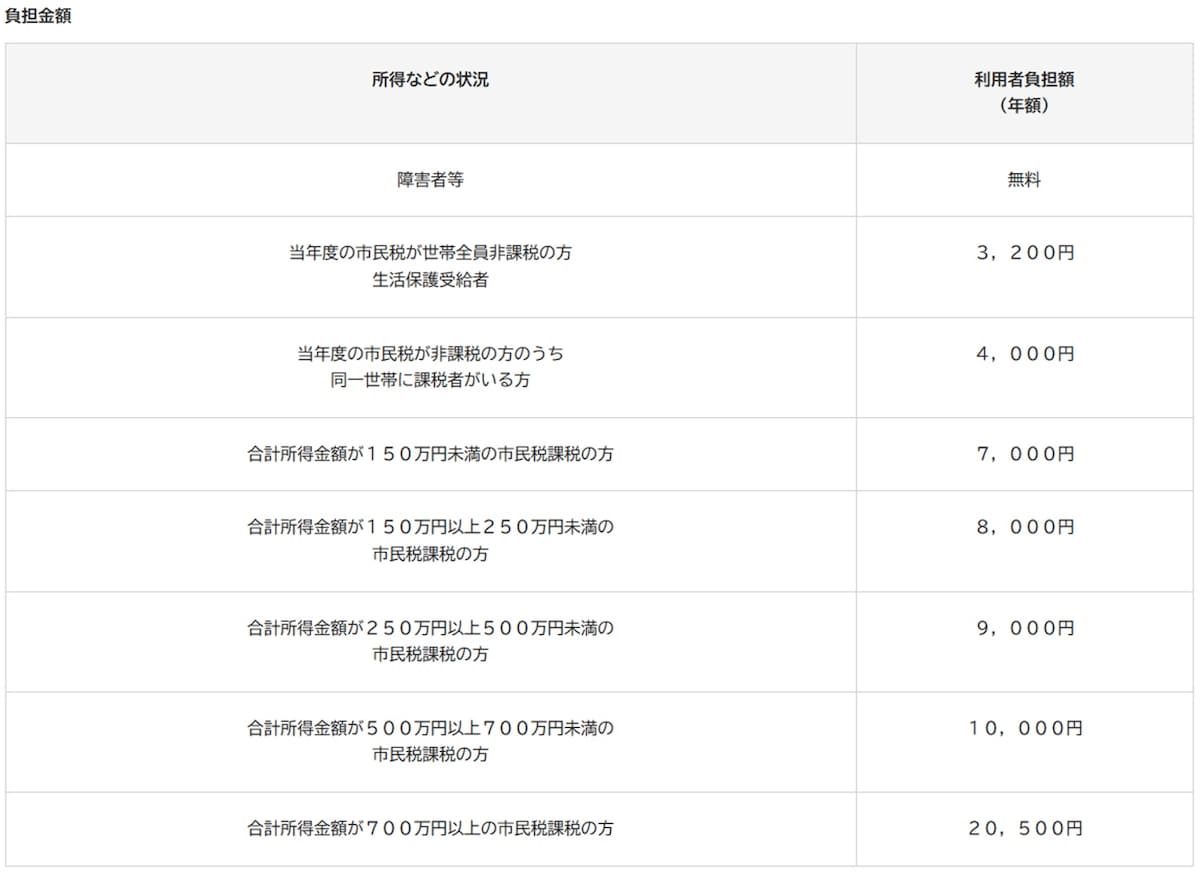1200x874 pixels.
Task: Click the 7,000円 fee amount
Action: pos(1024,454)
